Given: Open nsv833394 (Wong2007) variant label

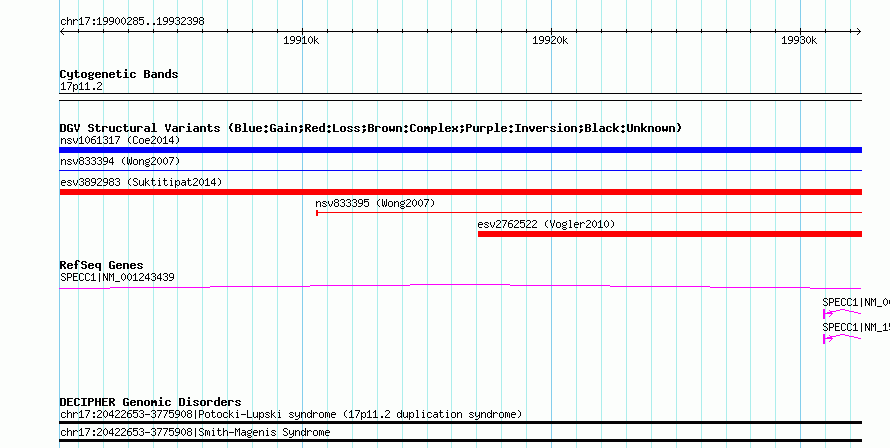Looking at the screenshot, I should [x=120, y=161].
